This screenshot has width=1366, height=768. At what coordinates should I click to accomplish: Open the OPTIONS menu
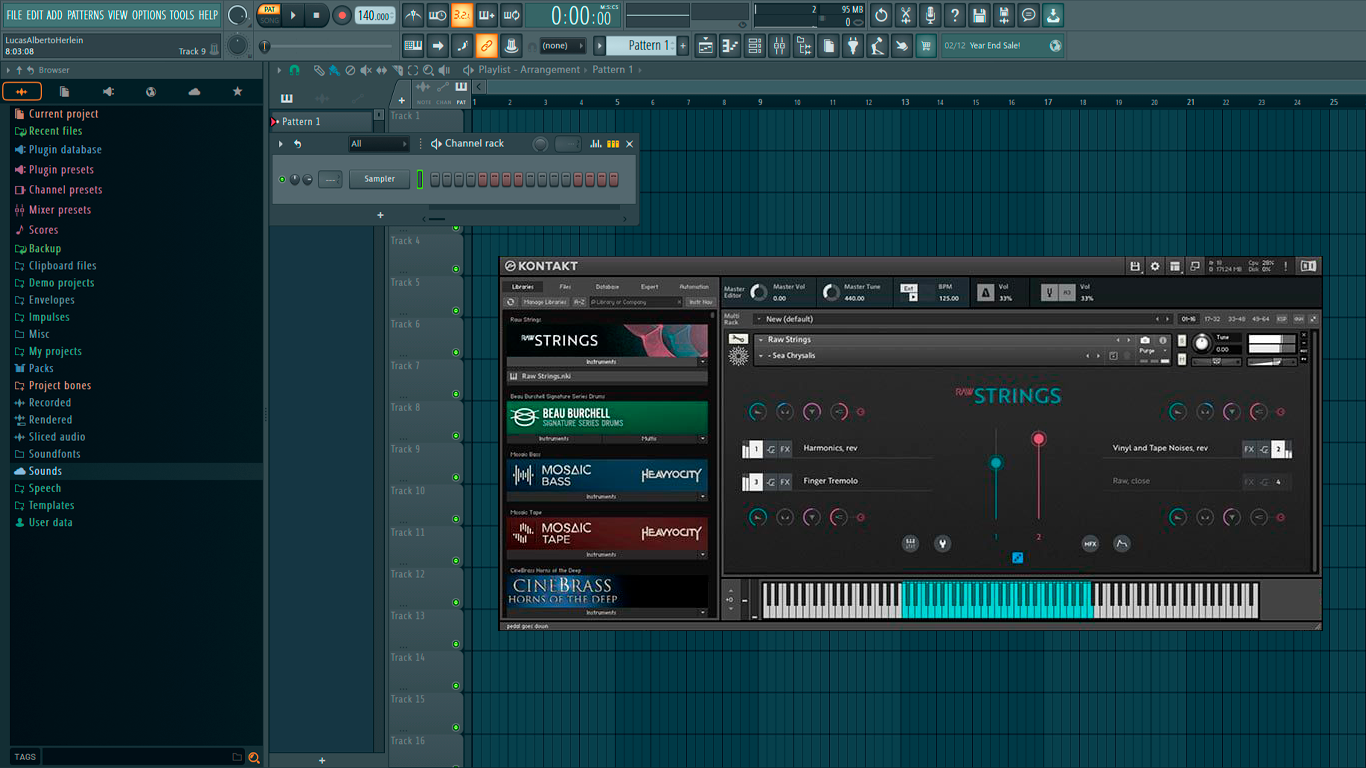[149, 15]
